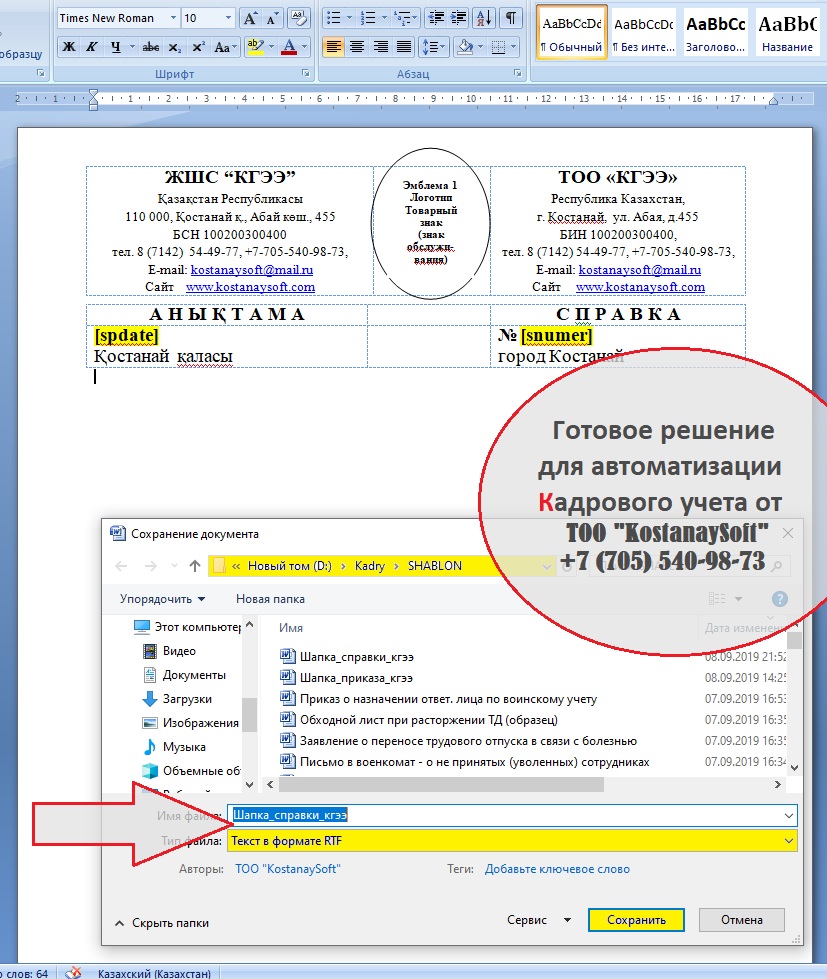Select Музыка in the folder tree
Viewport: 827px width, 979px height.
[174, 747]
